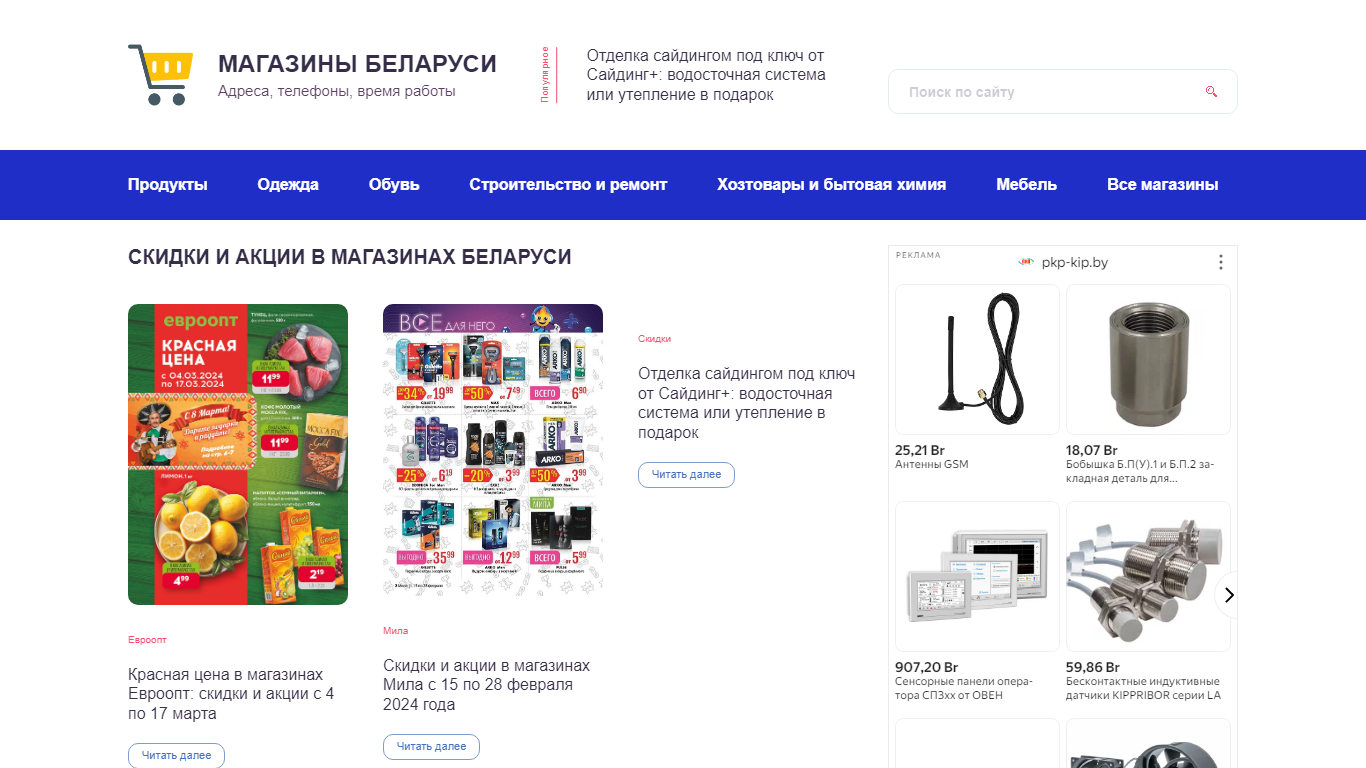Open the ad options three-dot menu

pos(1220,262)
